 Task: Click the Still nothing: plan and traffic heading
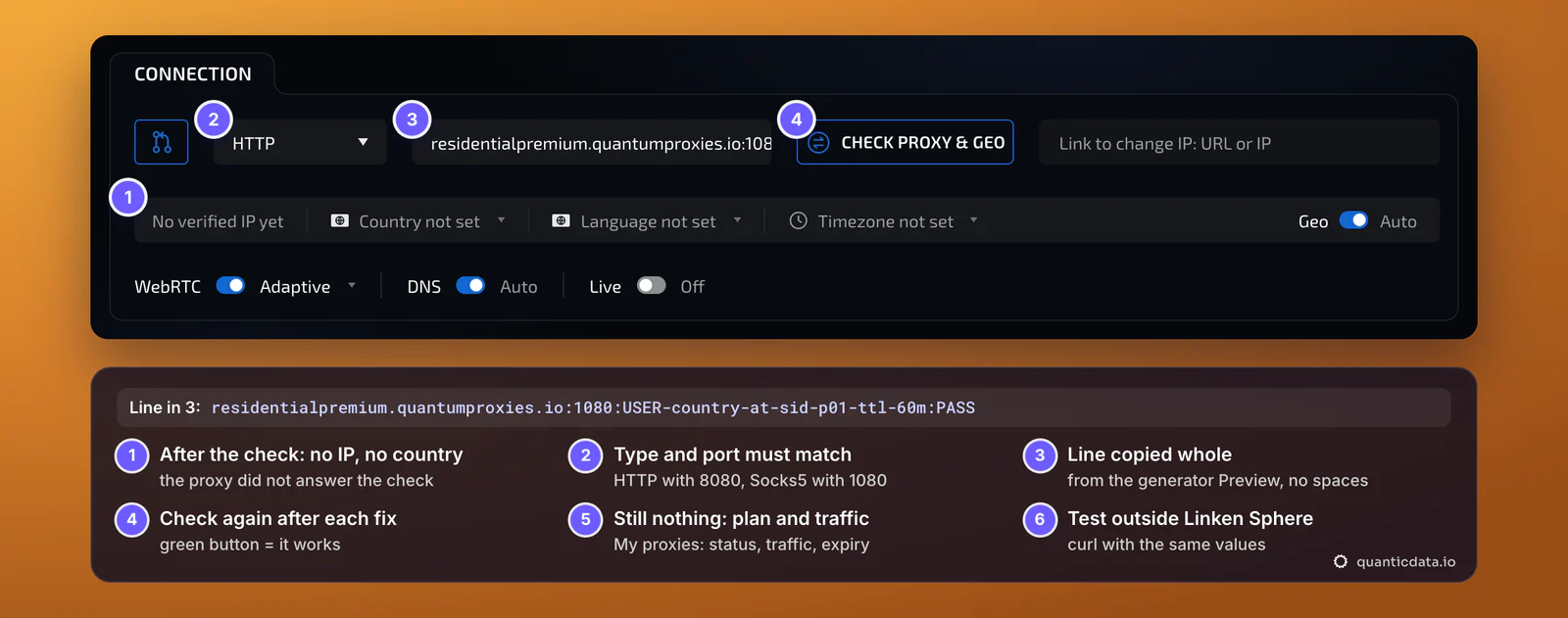pos(741,518)
